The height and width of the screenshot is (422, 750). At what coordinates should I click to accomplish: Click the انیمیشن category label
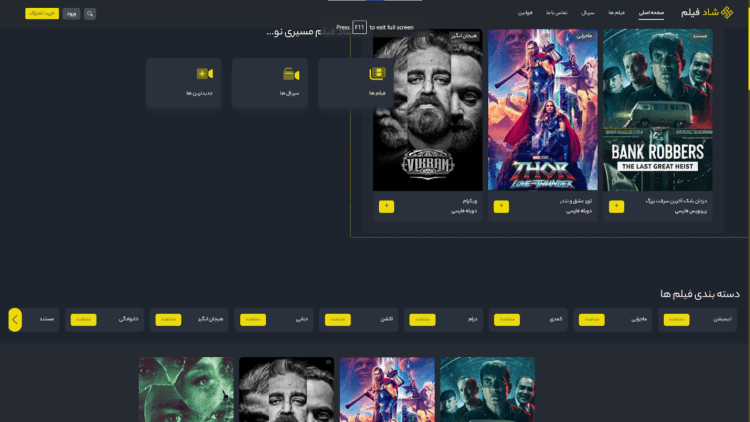point(722,319)
